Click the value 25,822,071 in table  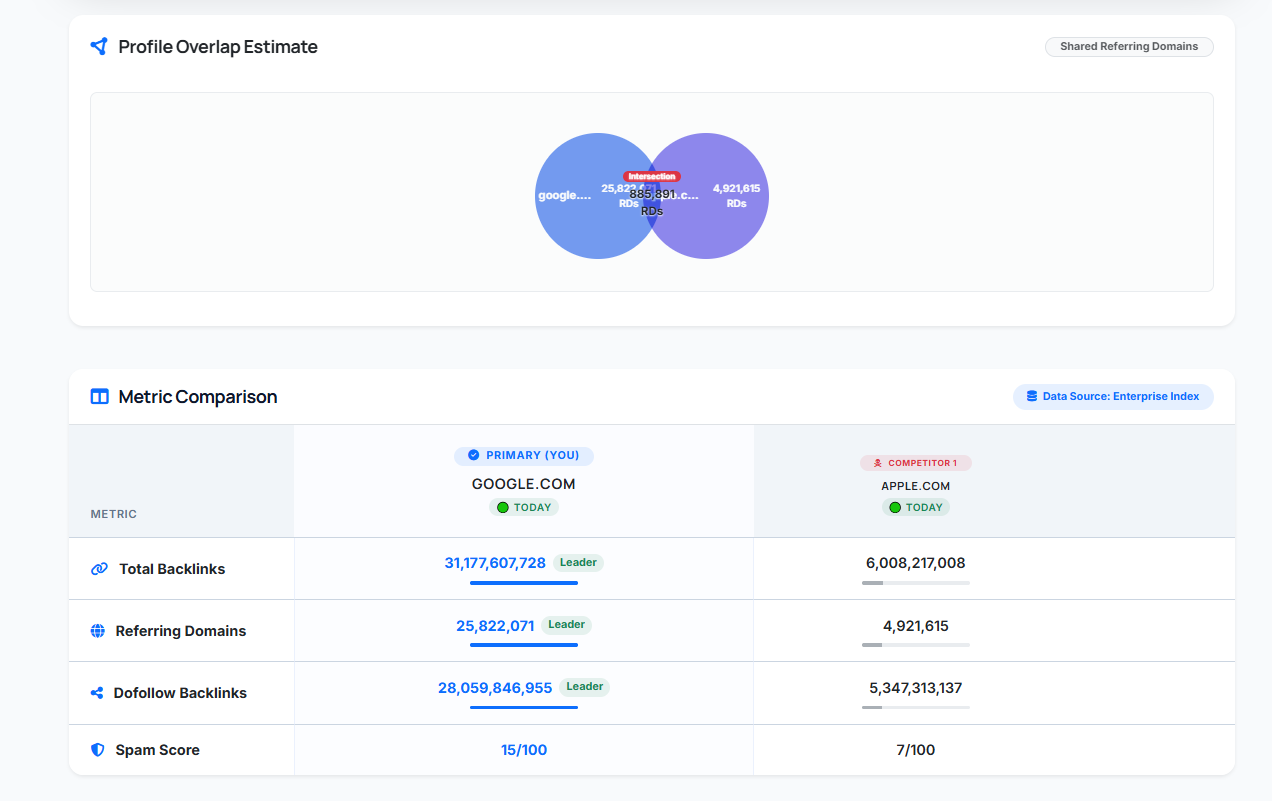(x=495, y=625)
